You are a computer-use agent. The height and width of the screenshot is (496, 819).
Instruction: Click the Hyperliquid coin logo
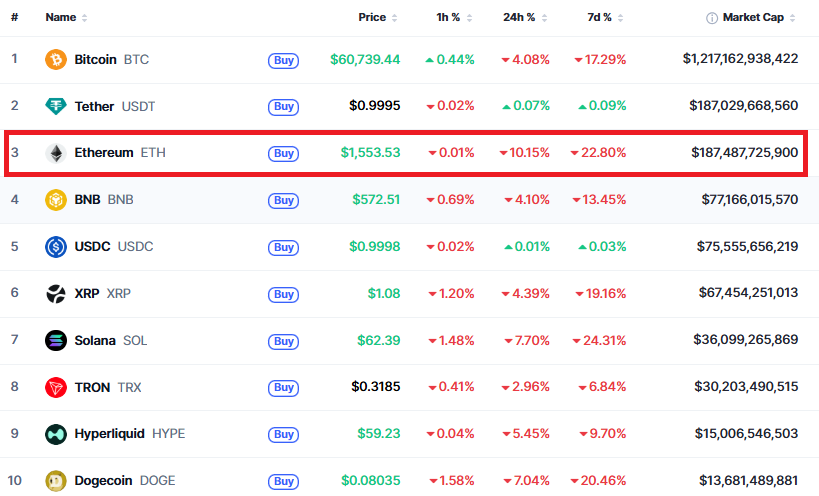tap(56, 434)
